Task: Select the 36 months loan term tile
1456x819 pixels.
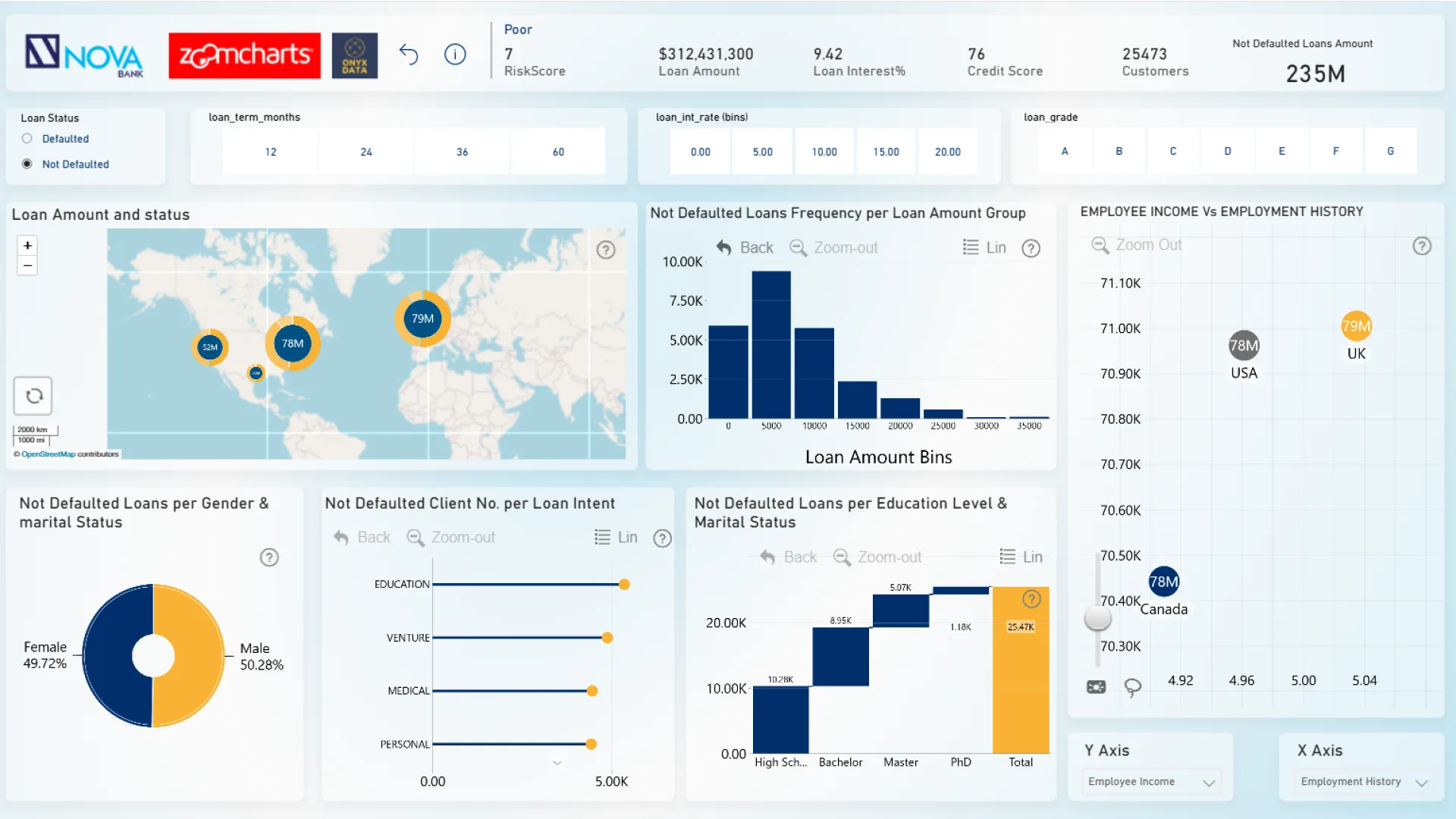Action: click(x=462, y=152)
